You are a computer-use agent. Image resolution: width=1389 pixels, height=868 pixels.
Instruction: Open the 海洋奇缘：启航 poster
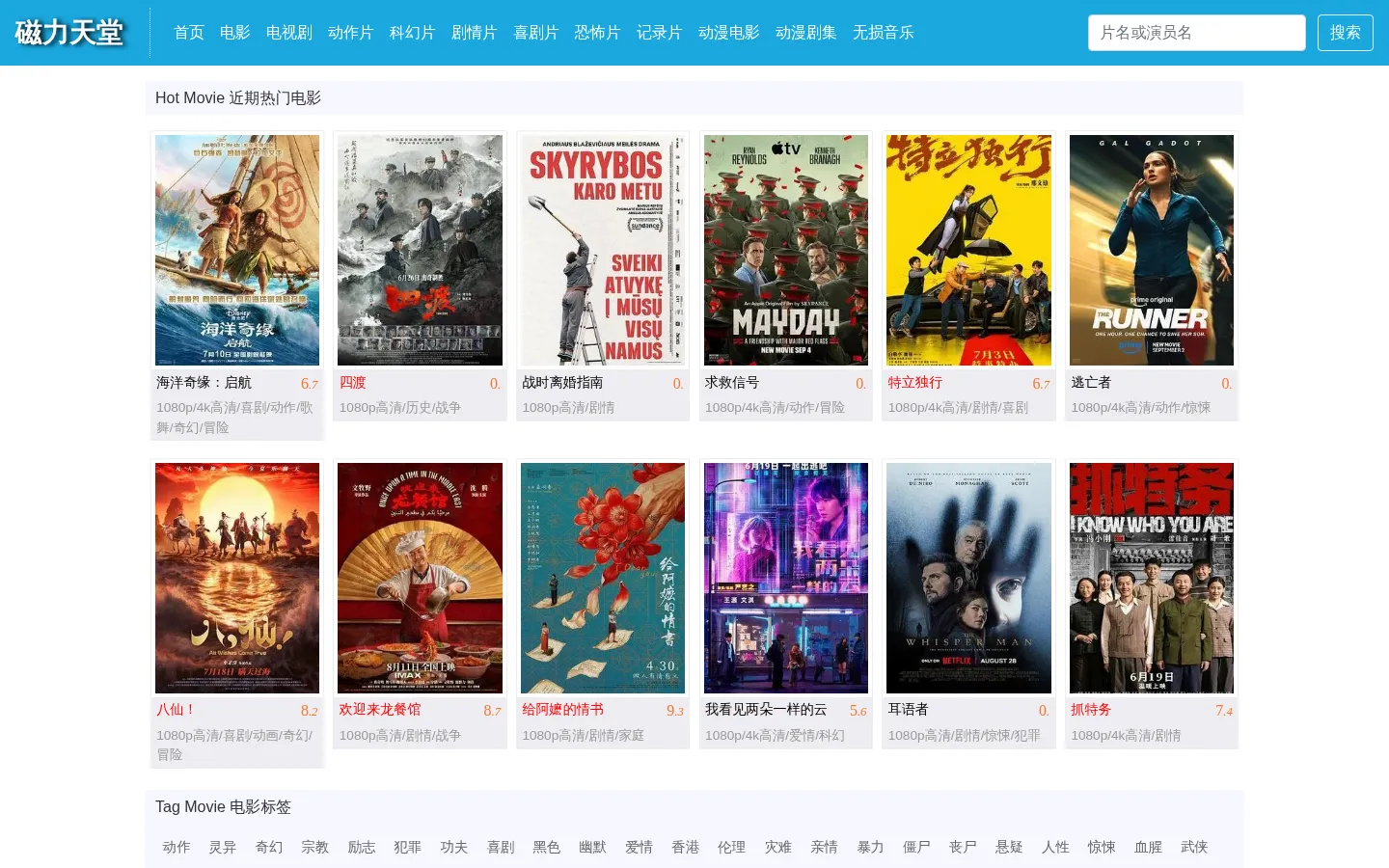tap(237, 250)
